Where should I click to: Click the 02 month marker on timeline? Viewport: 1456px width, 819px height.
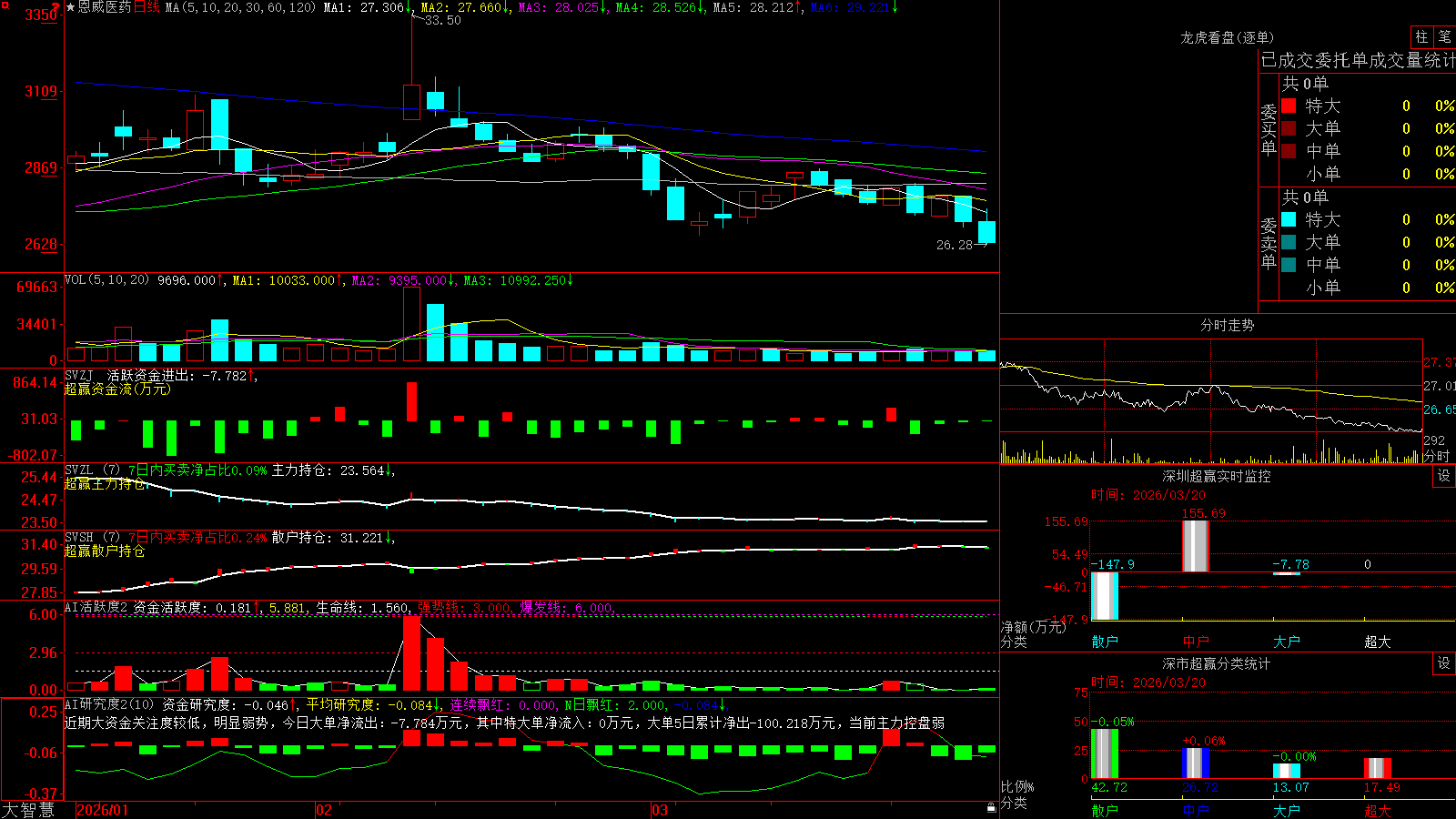point(323,810)
